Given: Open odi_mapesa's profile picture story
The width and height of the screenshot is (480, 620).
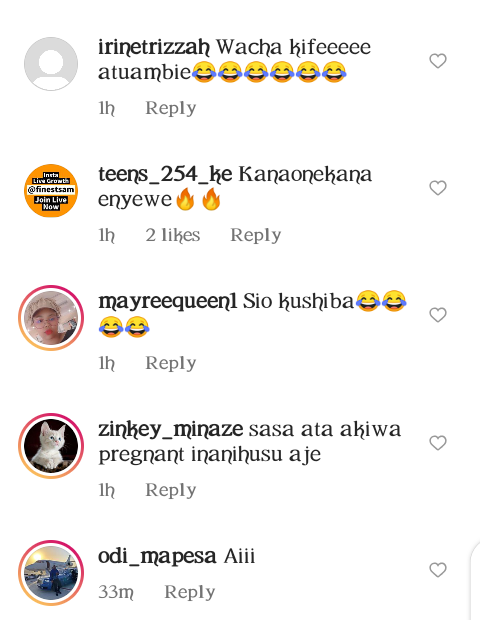Looking at the screenshot, I should tap(51, 573).
